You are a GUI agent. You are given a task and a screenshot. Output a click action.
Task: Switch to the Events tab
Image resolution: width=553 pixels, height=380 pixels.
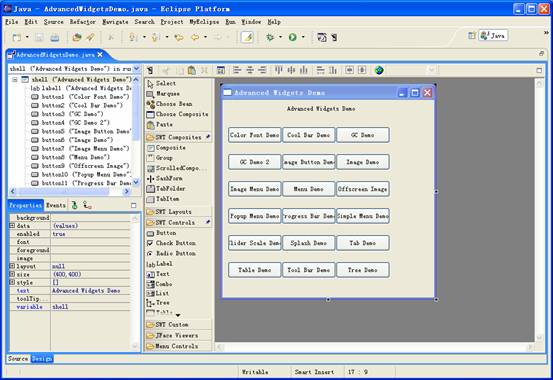pyautogui.click(x=56, y=205)
